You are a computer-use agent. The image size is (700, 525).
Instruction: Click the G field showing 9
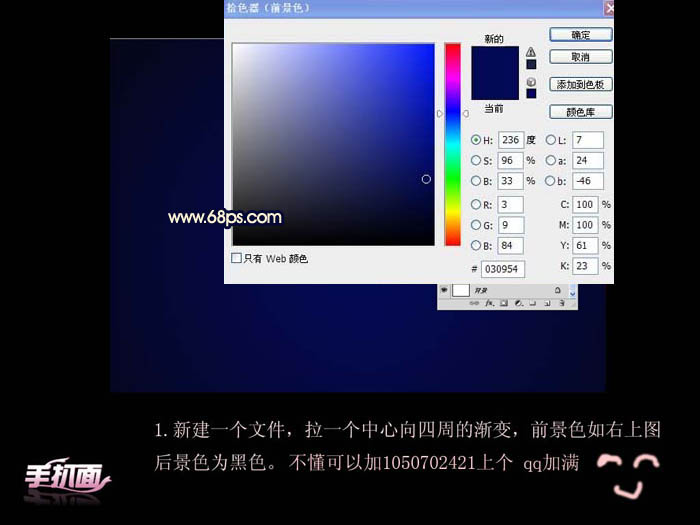click(x=511, y=225)
